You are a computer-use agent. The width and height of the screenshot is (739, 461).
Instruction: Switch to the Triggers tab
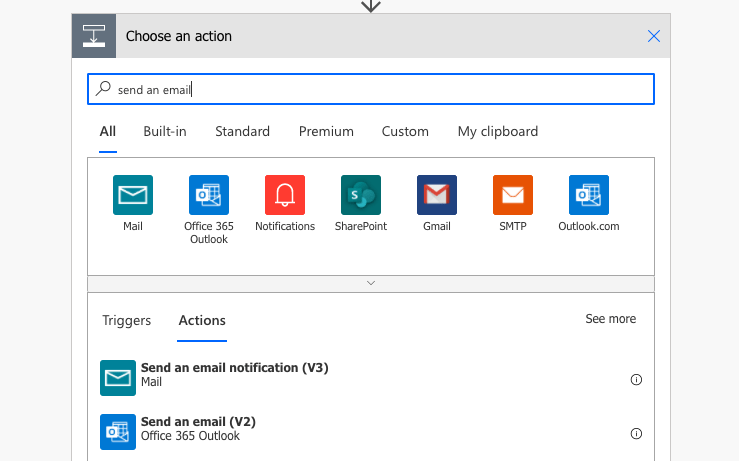pyautogui.click(x=127, y=321)
